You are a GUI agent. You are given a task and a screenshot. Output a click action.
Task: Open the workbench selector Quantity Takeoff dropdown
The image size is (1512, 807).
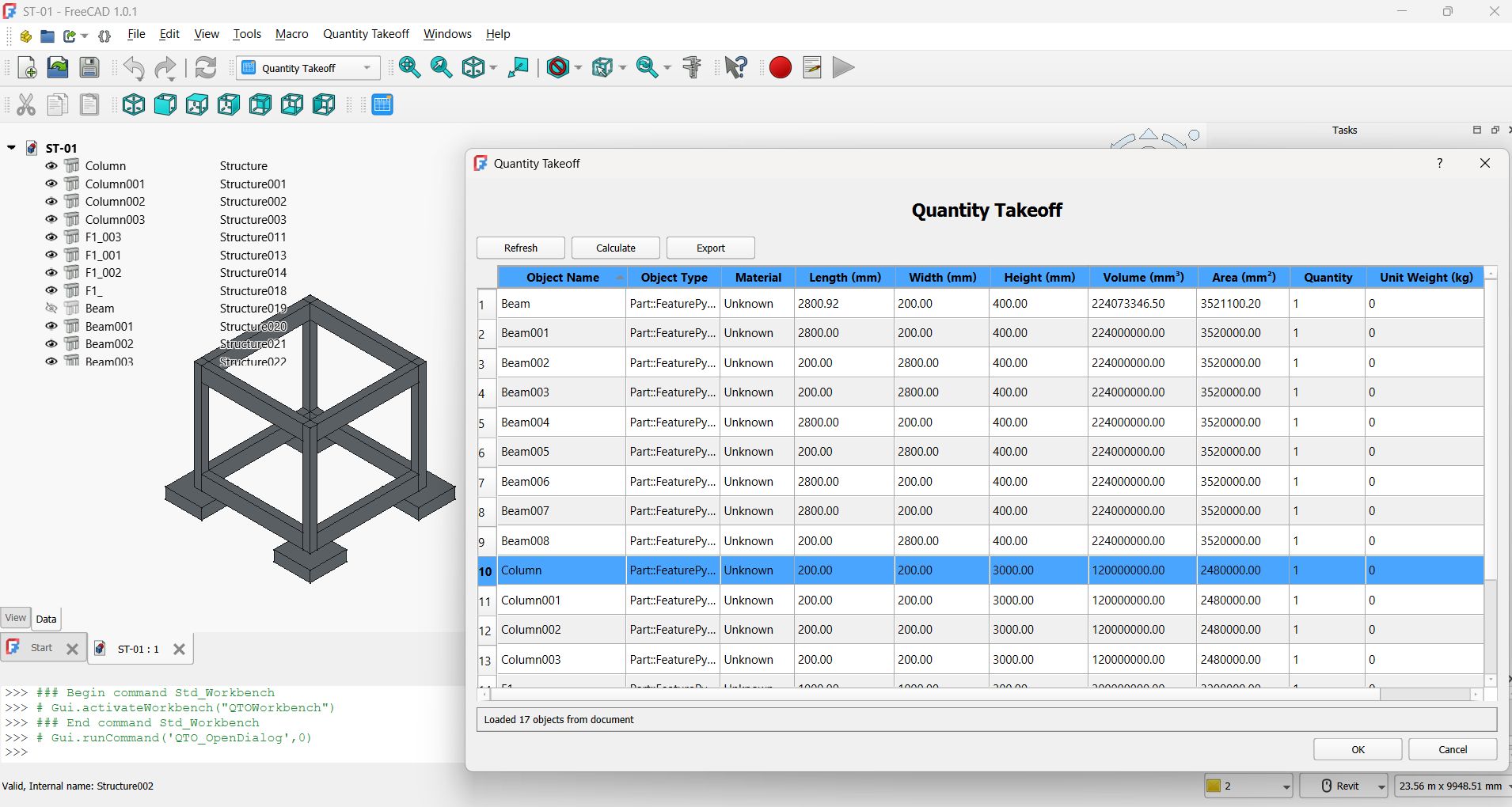click(x=308, y=68)
